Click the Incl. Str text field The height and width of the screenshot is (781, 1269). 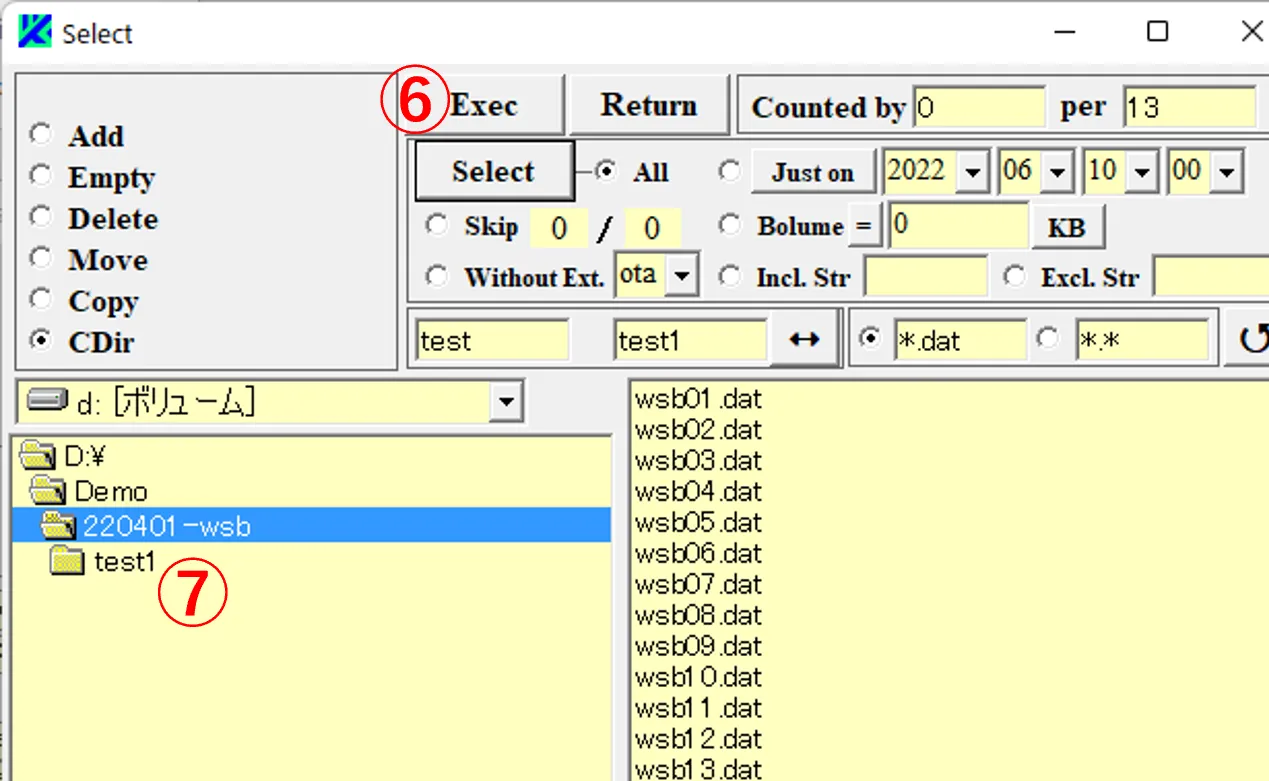point(925,277)
